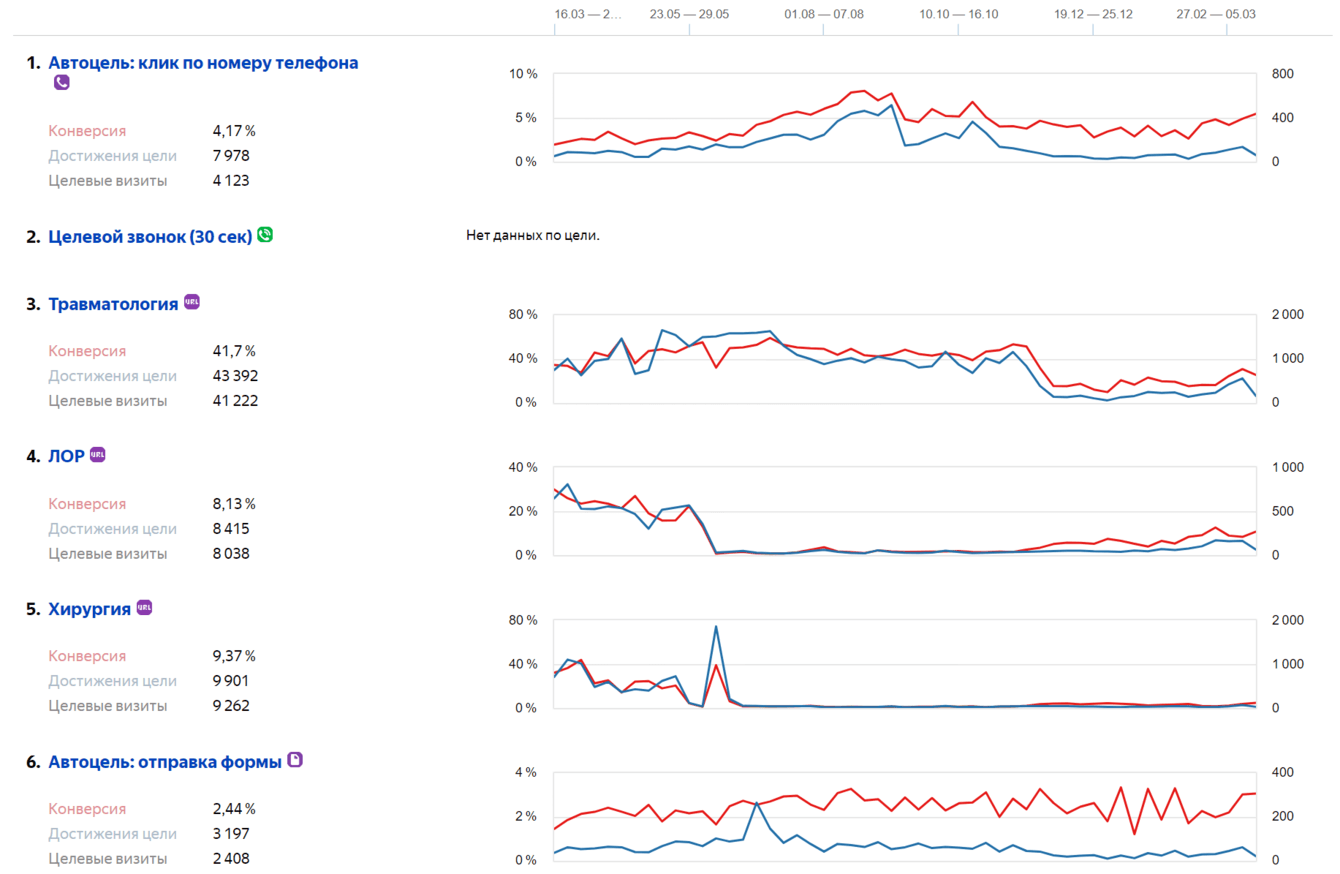The height and width of the screenshot is (874, 1340).
Task: Click the 27.02 — 05.03 timeline label
Action: coord(1215,14)
